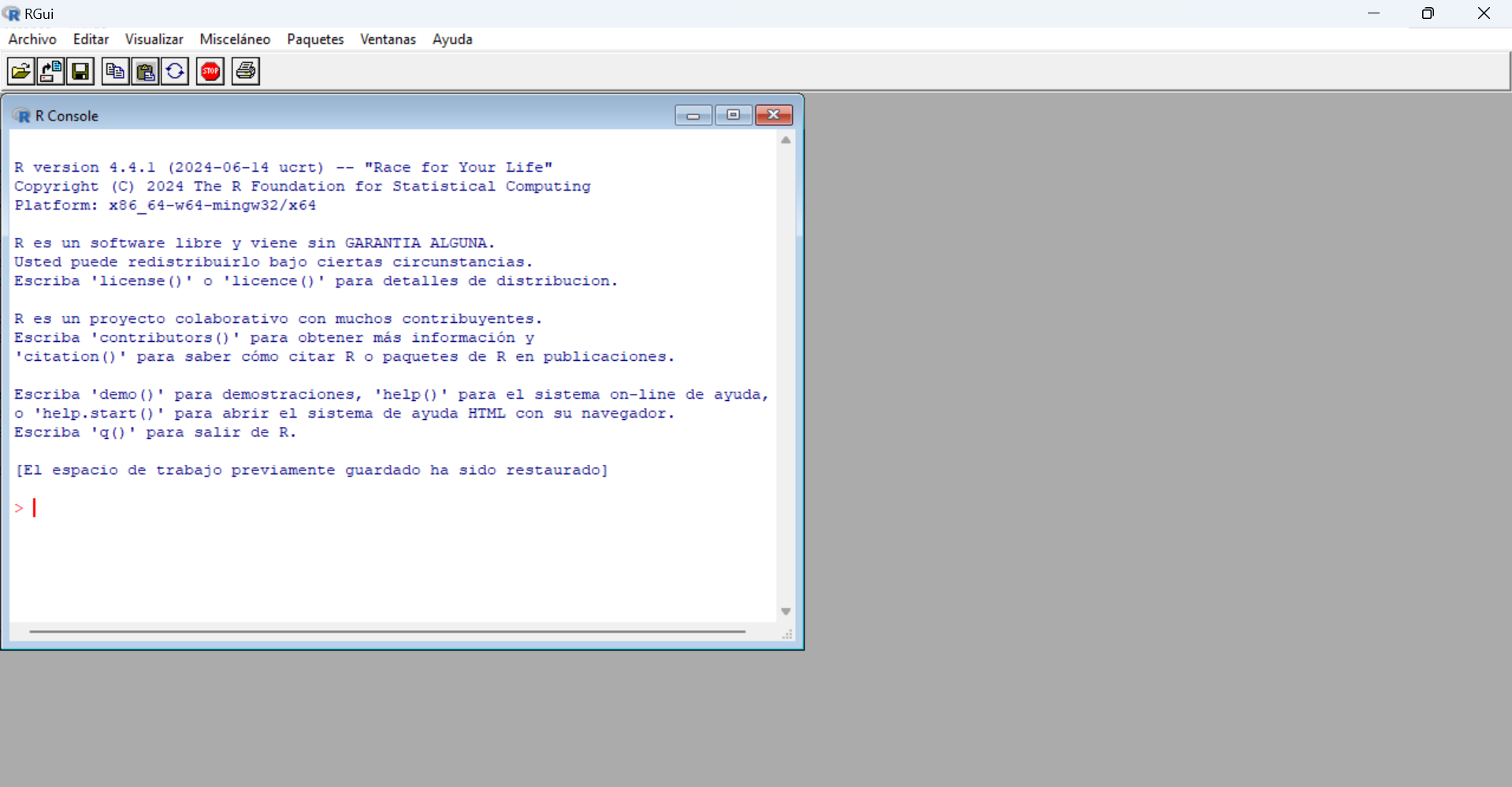Image resolution: width=1512 pixels, height=787 pixels.
Task: Click the 'R Console' window title text
Action: pos(67,116)
